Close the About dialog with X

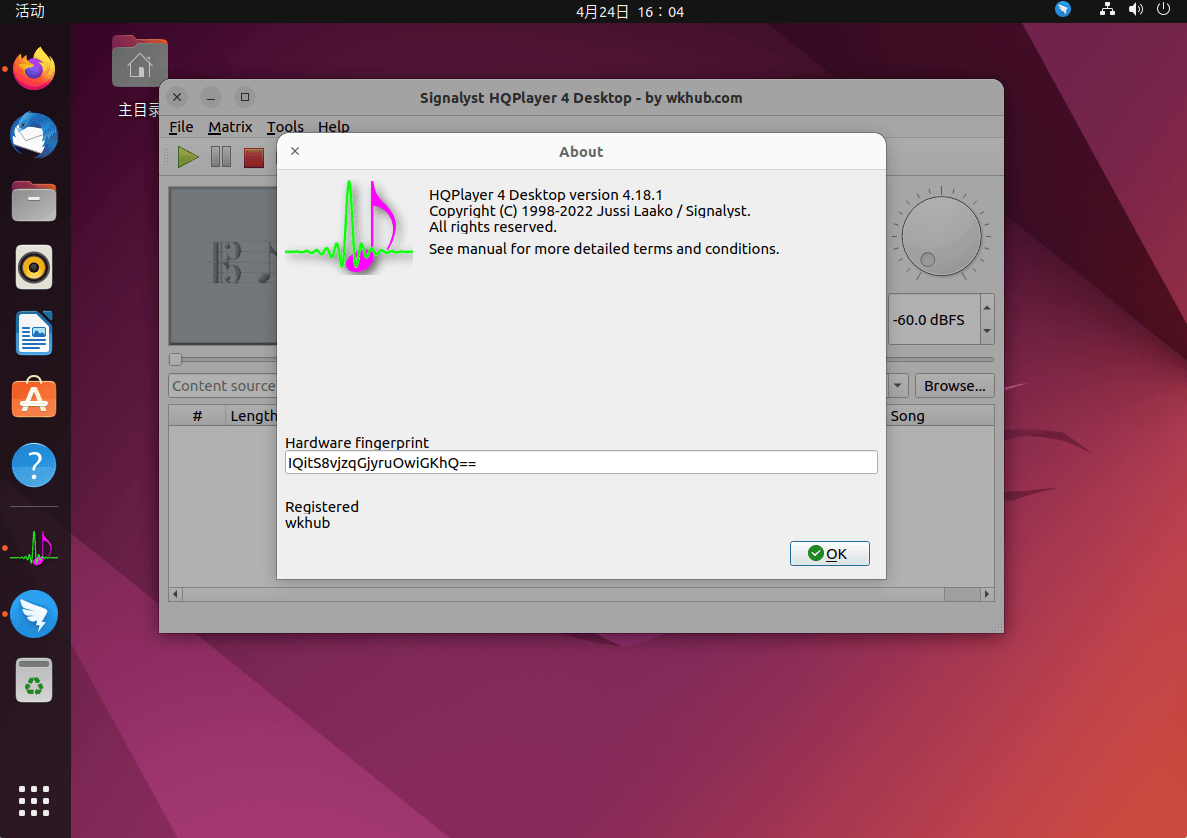coord(295,151)
